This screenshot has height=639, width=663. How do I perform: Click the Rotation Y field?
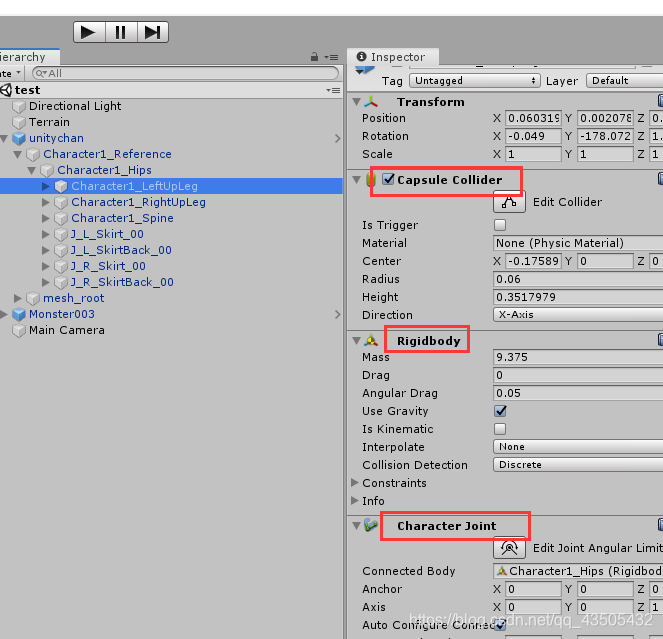605,136
